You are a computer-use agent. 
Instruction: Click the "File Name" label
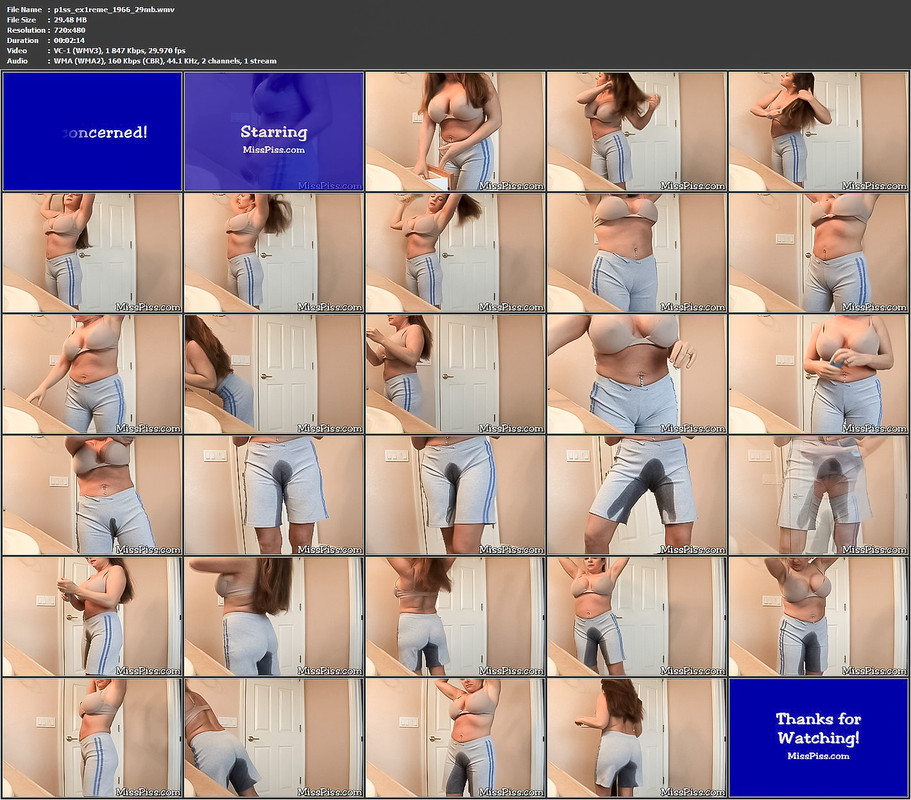point(23,9)
